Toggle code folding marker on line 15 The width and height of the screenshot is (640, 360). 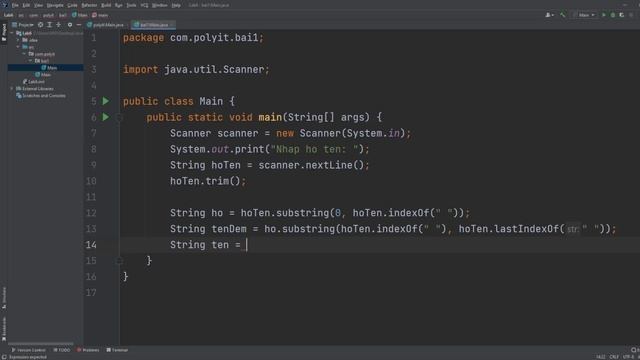(x=119, y=260)
